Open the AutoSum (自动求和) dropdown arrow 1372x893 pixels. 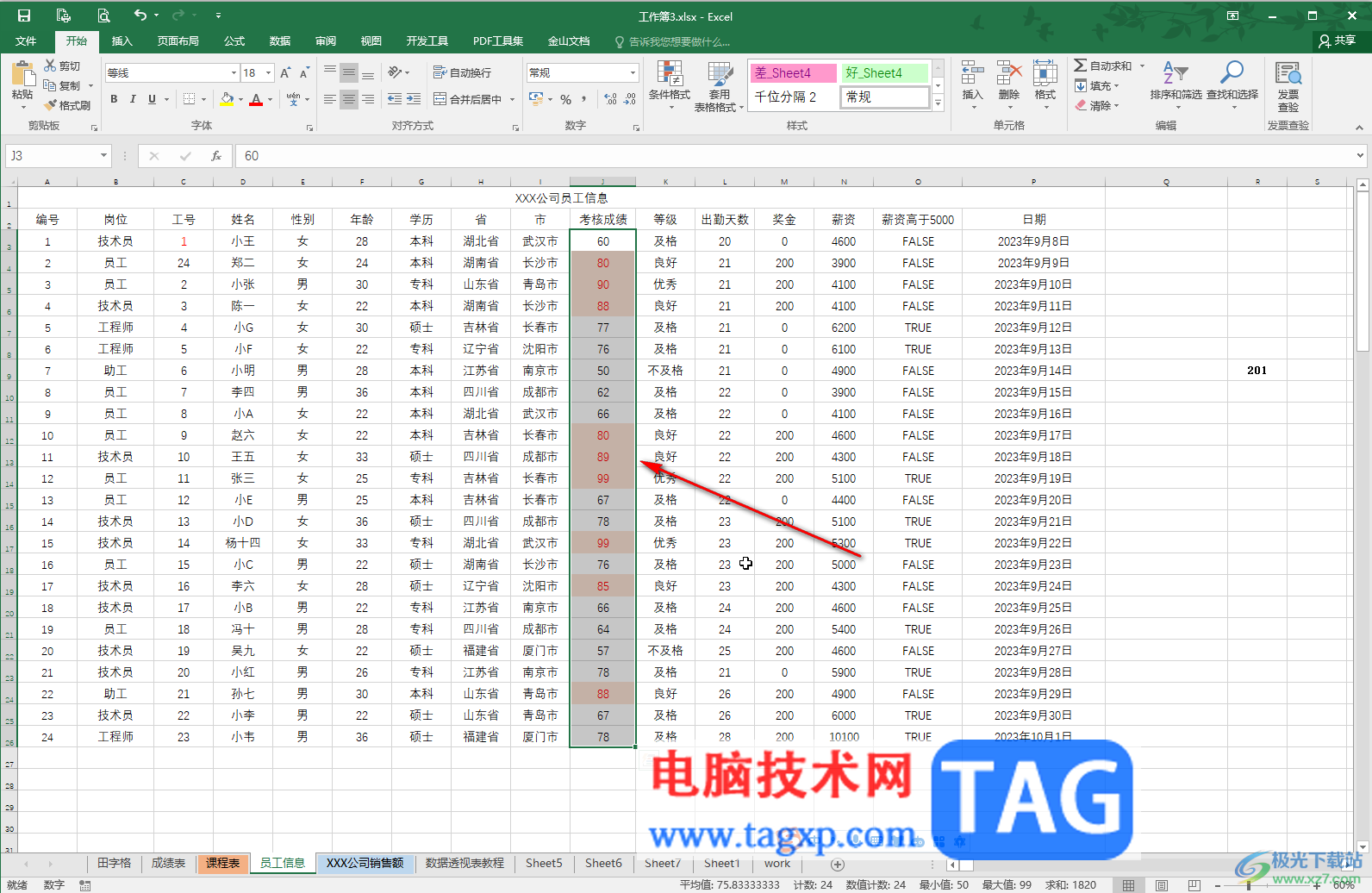pyautogui.click(x=1142, y=66)
